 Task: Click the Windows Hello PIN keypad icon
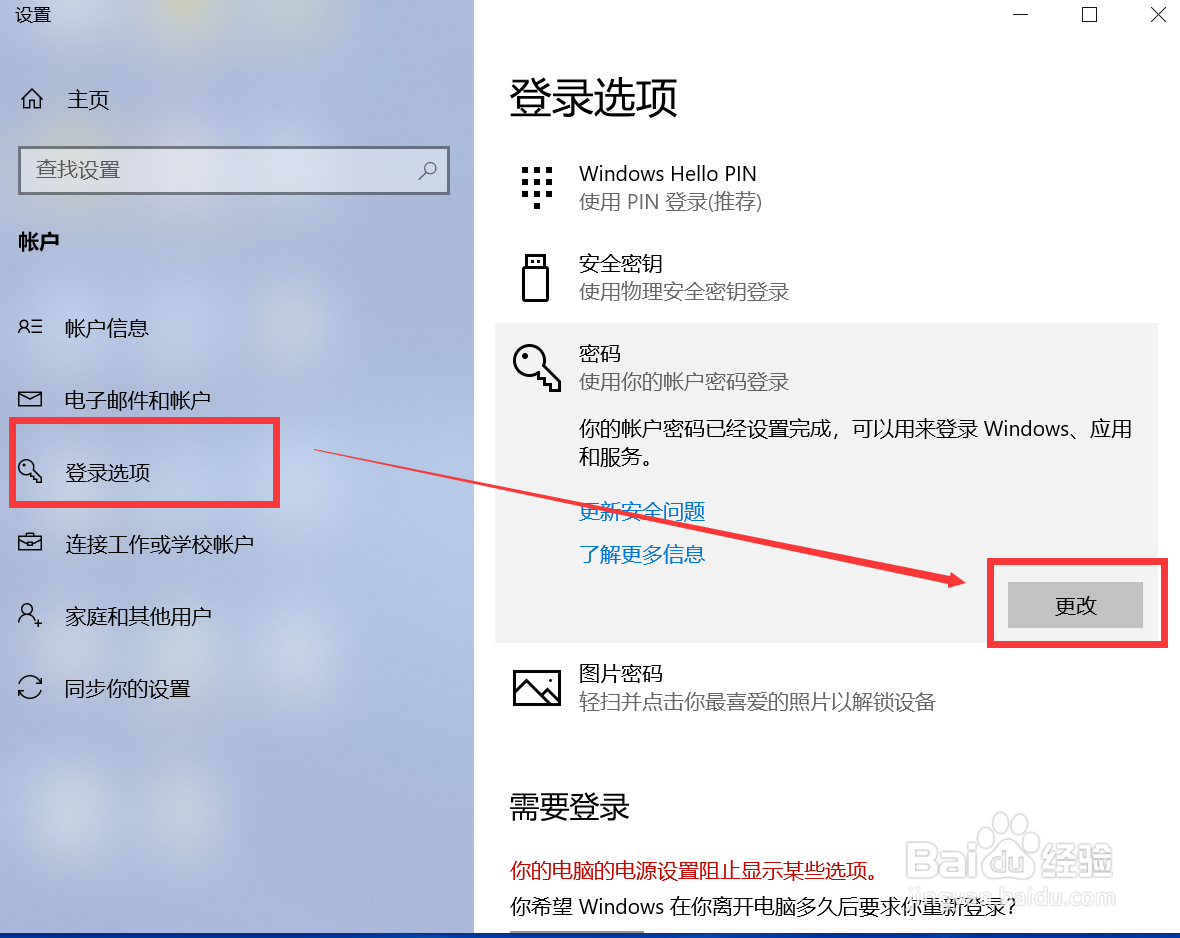[x=537, y=187]
